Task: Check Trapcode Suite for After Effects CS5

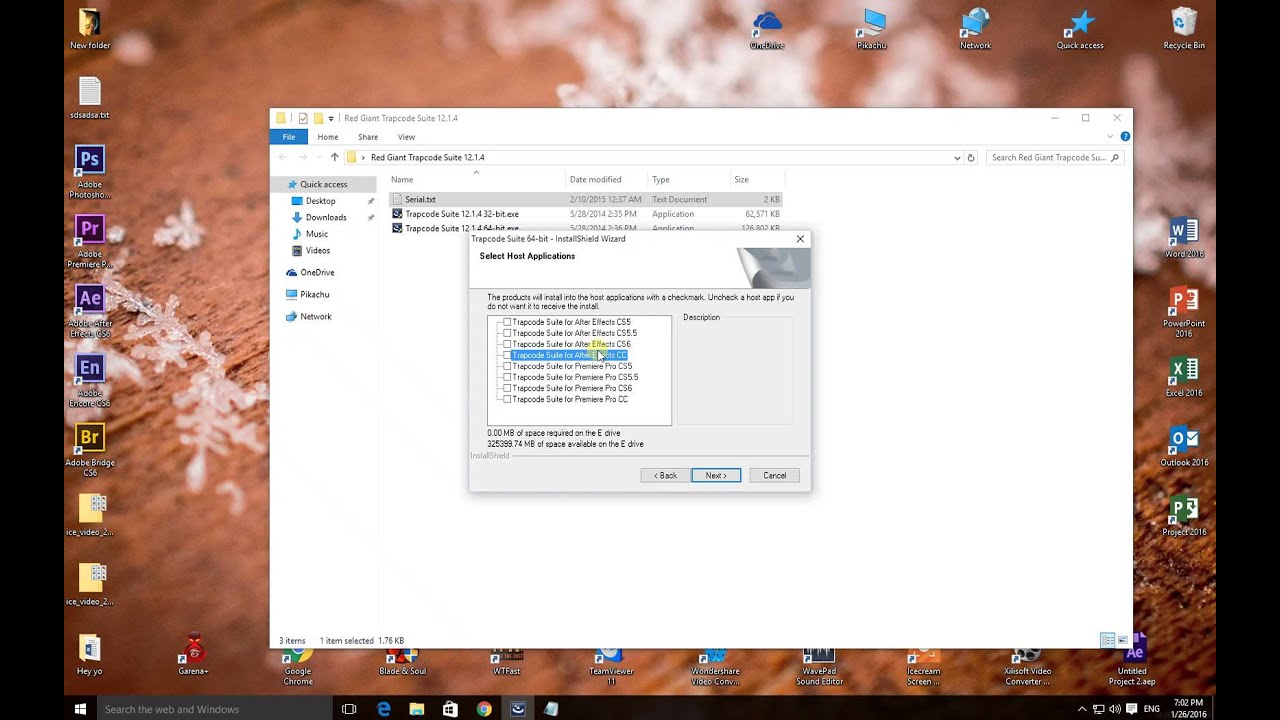Action: pyautogui.click(x=507, y=322)
